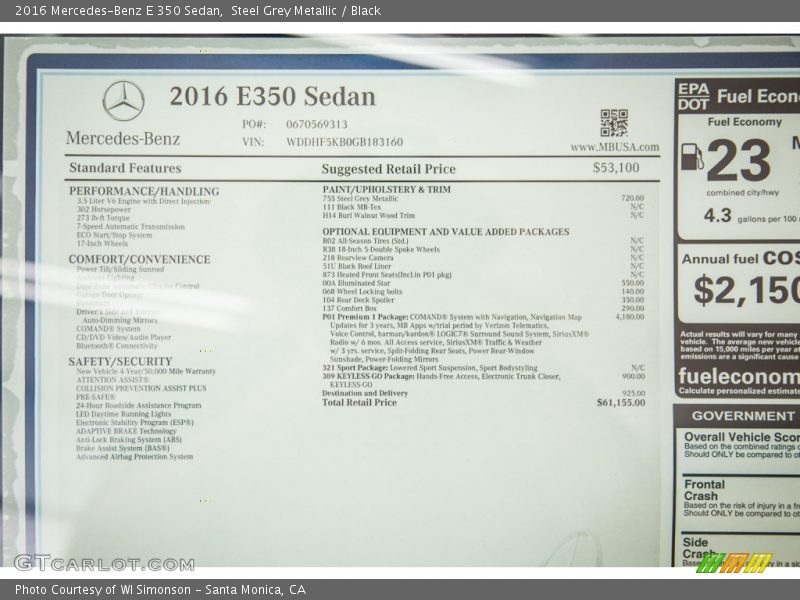Click the 'GOVERNMENT' ratings header
The height and width of the screenshot is (600, 800).
coord(743,416)
